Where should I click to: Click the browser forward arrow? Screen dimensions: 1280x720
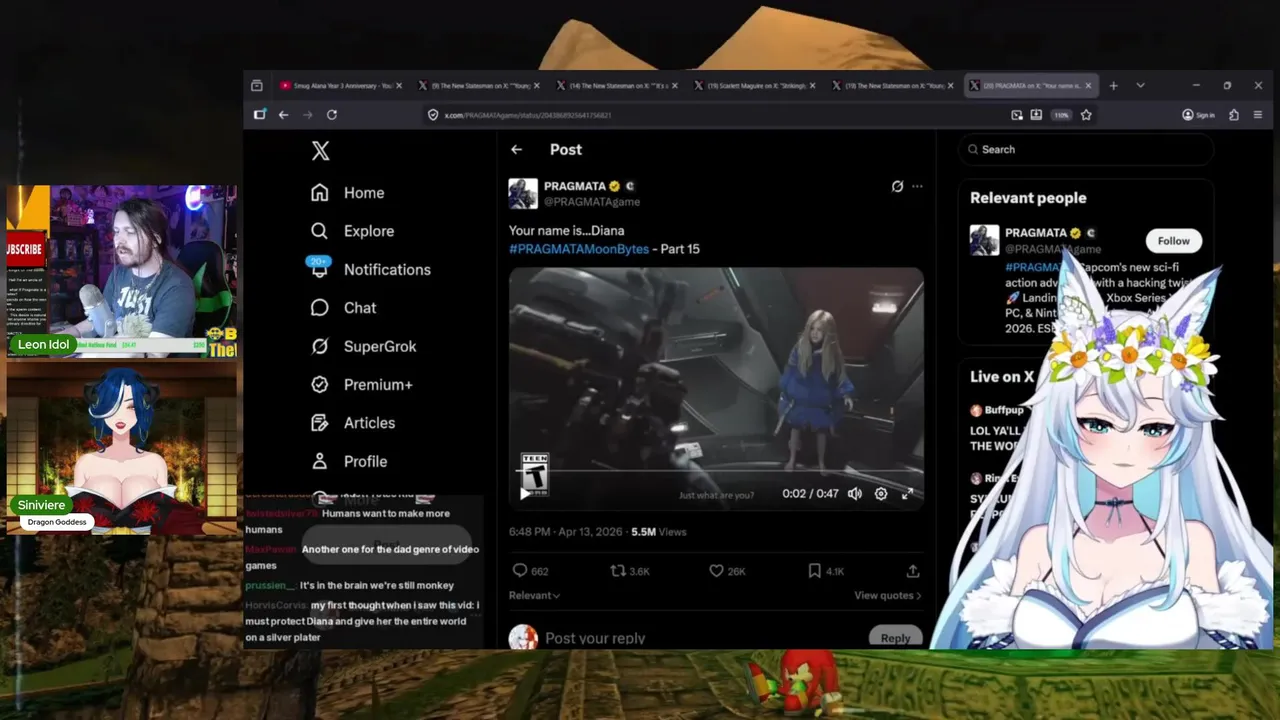click(307, 115)
